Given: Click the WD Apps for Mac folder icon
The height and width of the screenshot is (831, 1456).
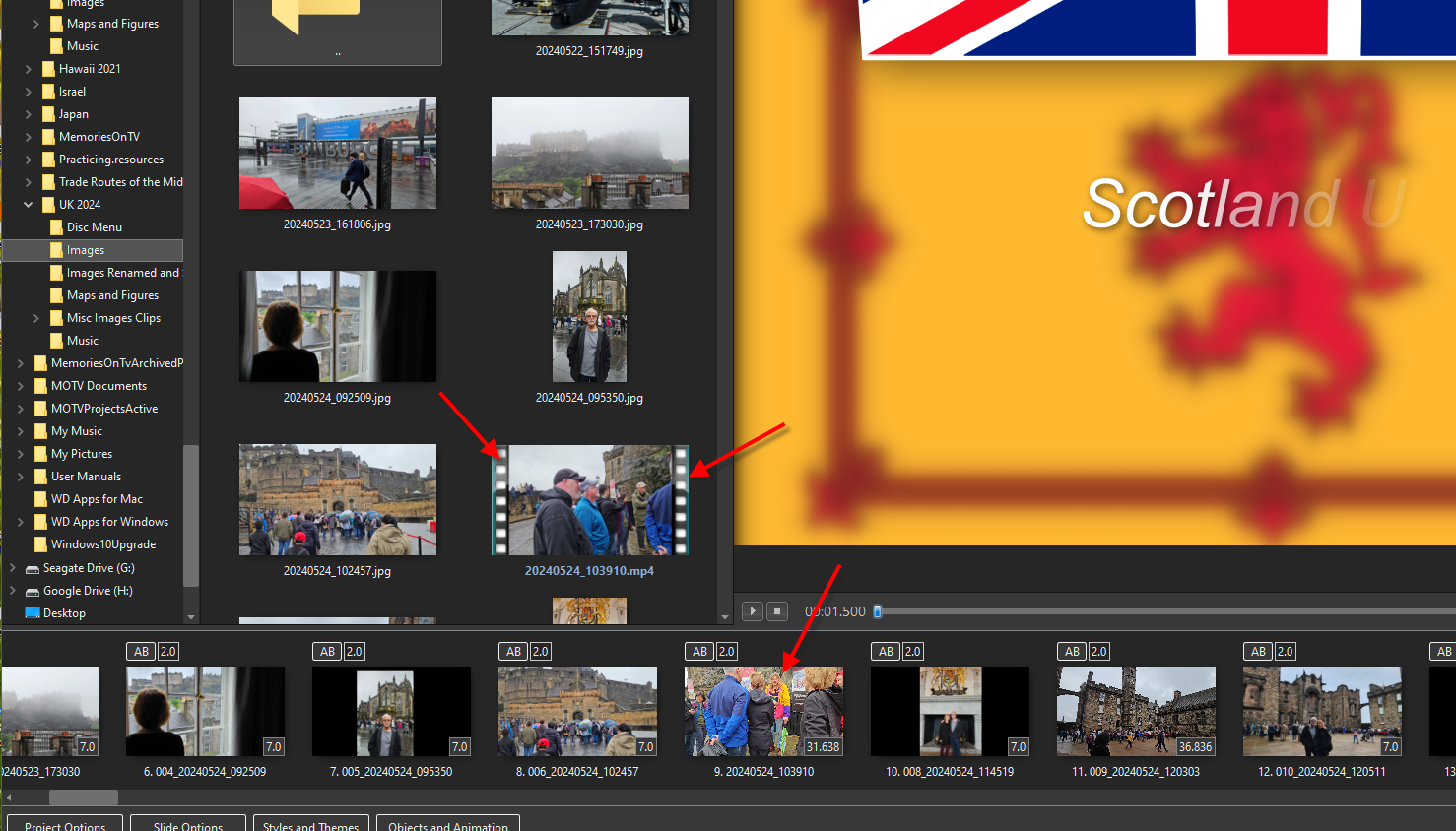Looking at the screenshot, I should click(x=40, y=499).
